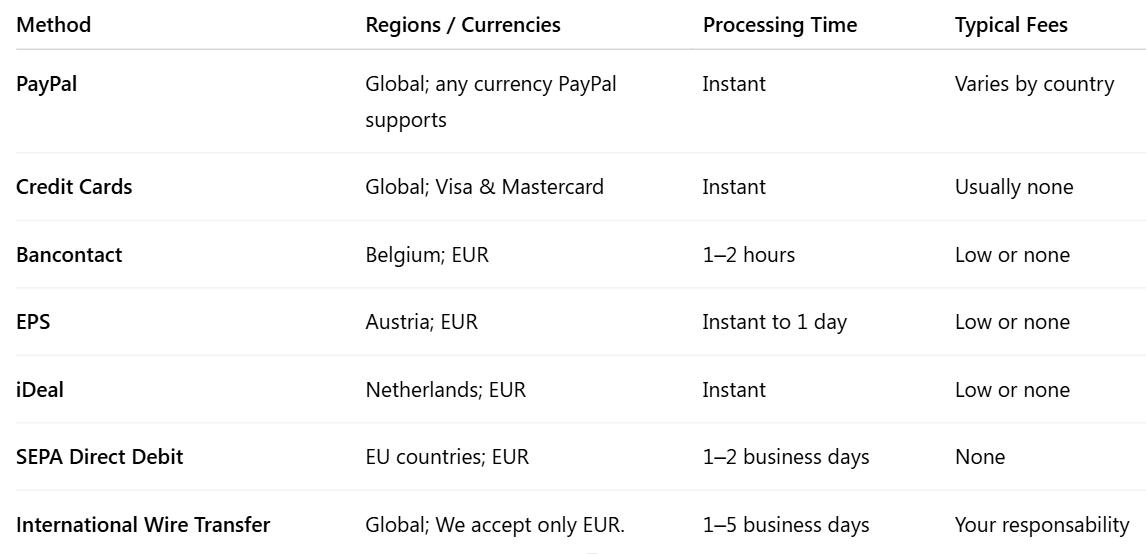Click the 'Global; Visa & Mastercard' cell

coord(485,187)
